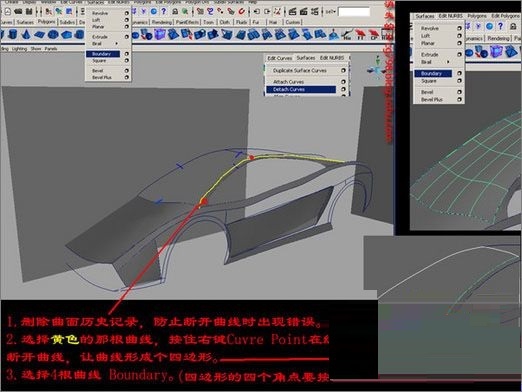Viewport: 522px width, 392px height.
Task: Click the Open Scene folder icon
Action: click(x=18, y=11)
